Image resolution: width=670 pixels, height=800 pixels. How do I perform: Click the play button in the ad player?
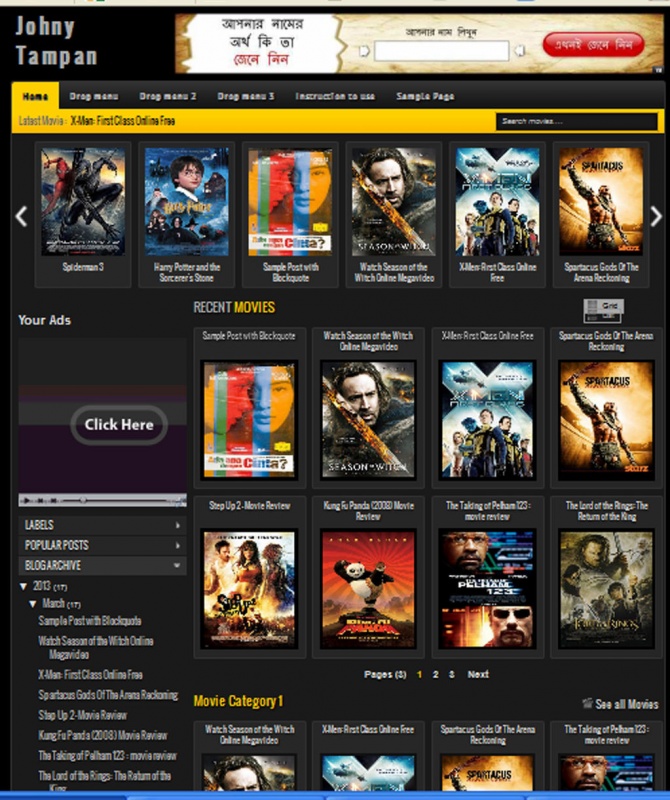coord(27,501)
